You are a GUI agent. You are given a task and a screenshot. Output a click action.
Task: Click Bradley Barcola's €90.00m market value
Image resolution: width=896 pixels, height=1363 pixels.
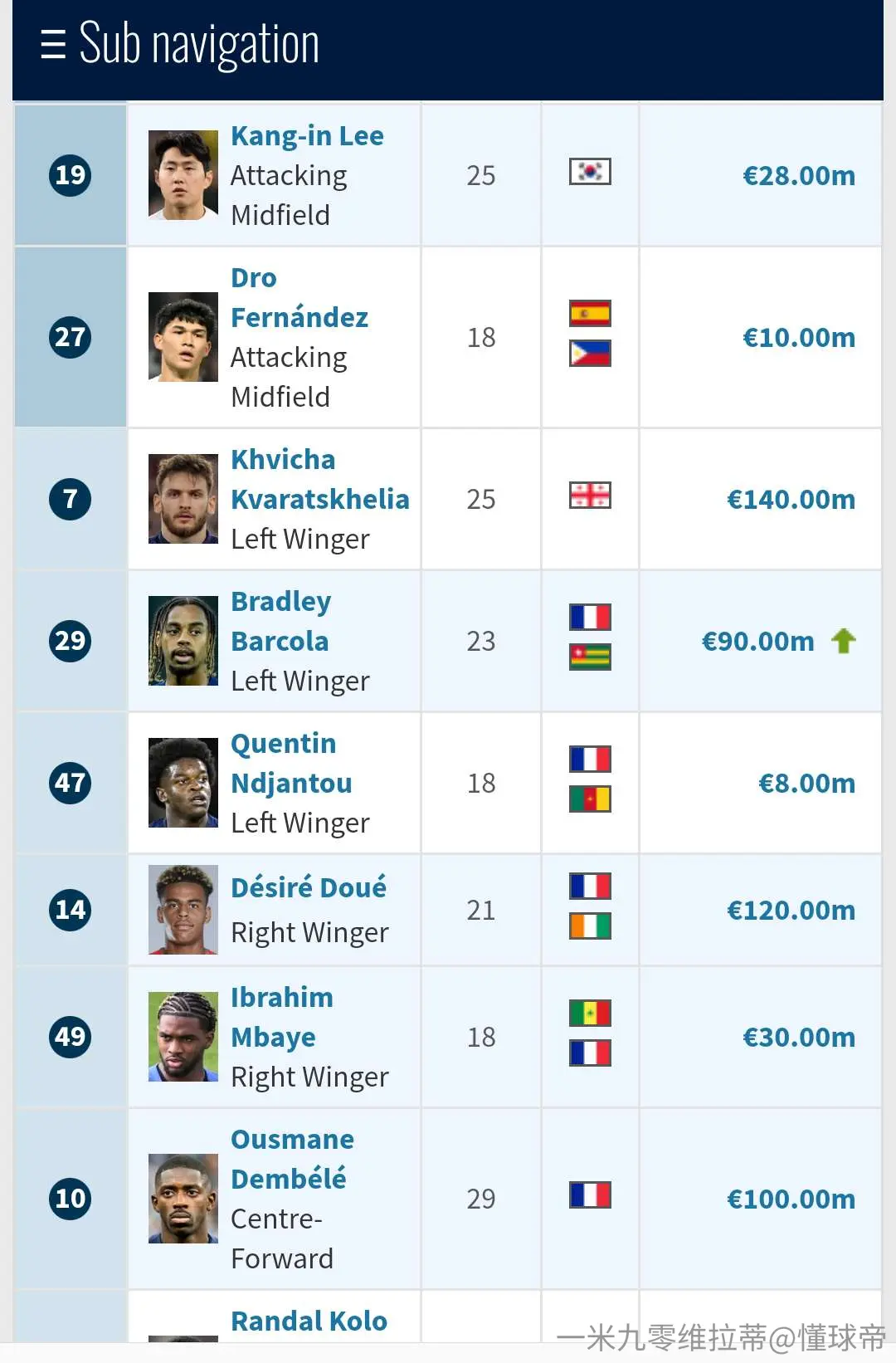[758, 642]
